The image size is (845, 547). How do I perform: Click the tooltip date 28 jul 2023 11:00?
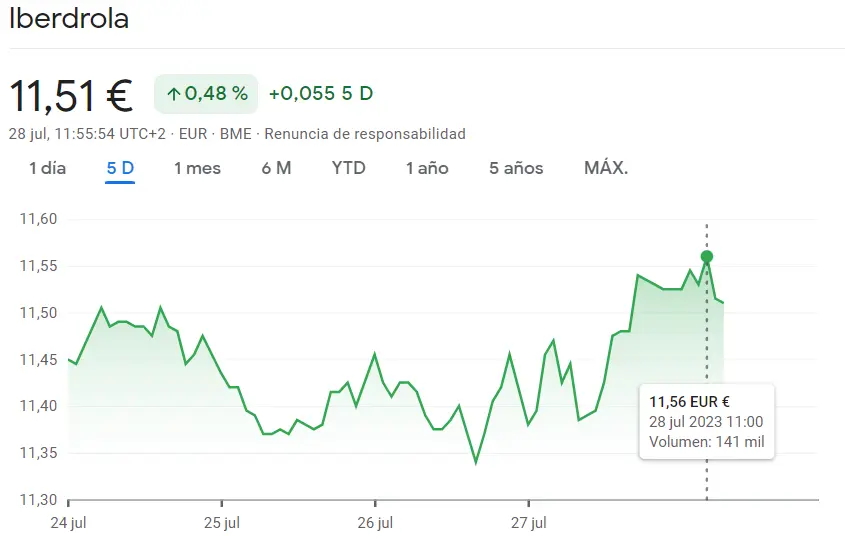pos(706,422)
